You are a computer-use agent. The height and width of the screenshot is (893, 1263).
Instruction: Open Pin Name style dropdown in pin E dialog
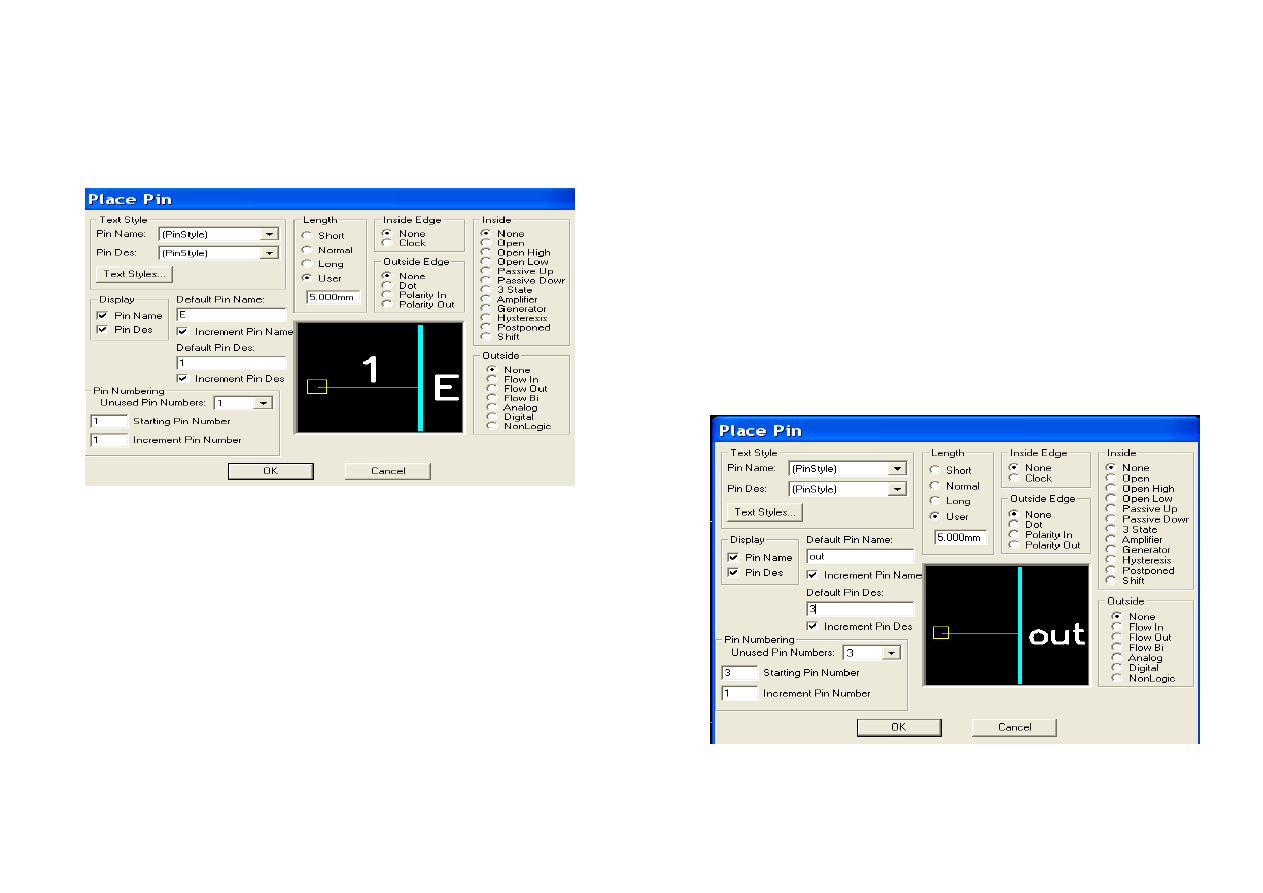pyautogui.click(x=268, y=234)
